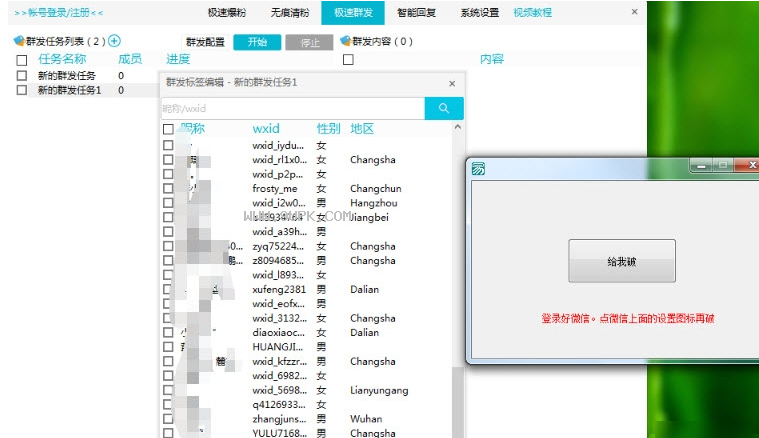Toggle select-all checkbox in task list header
This screenshot has height=438, width=759.
point(22,60)
